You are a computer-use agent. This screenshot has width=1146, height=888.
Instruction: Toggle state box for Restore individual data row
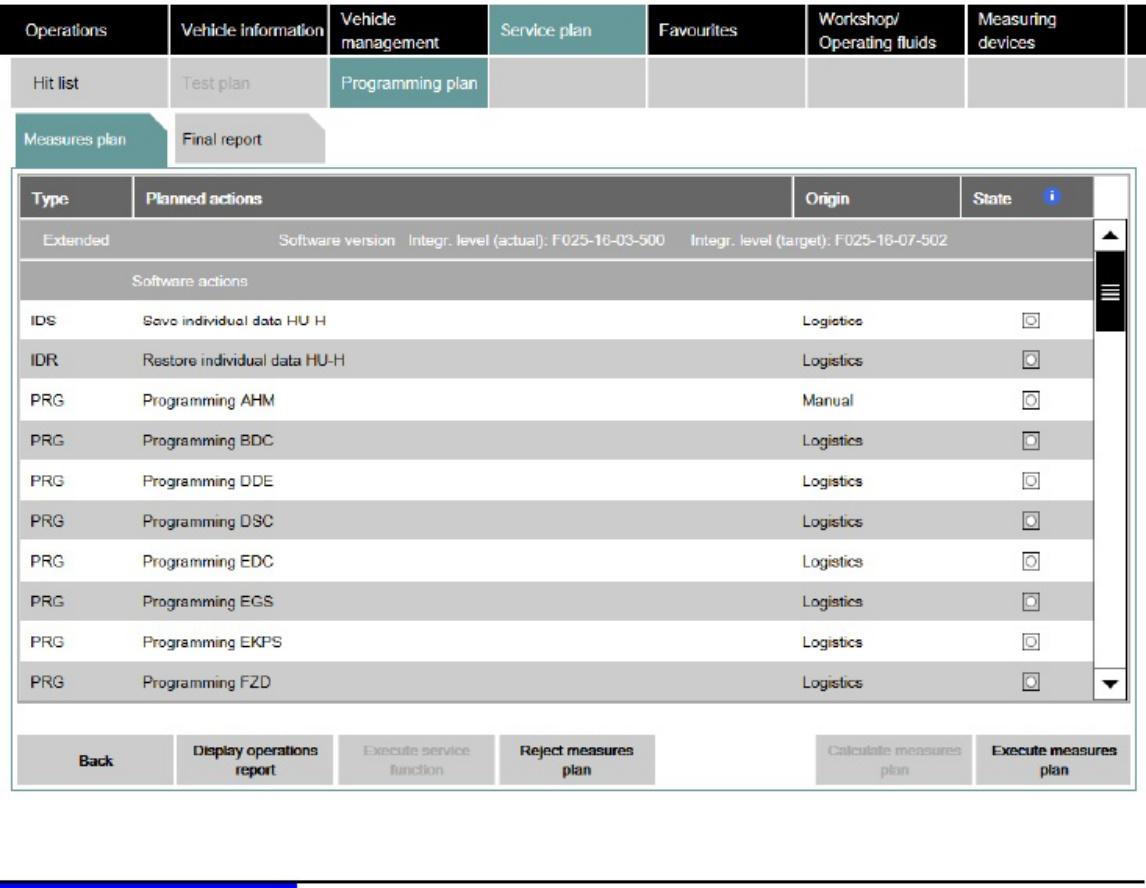click(x=1031, y=360)
